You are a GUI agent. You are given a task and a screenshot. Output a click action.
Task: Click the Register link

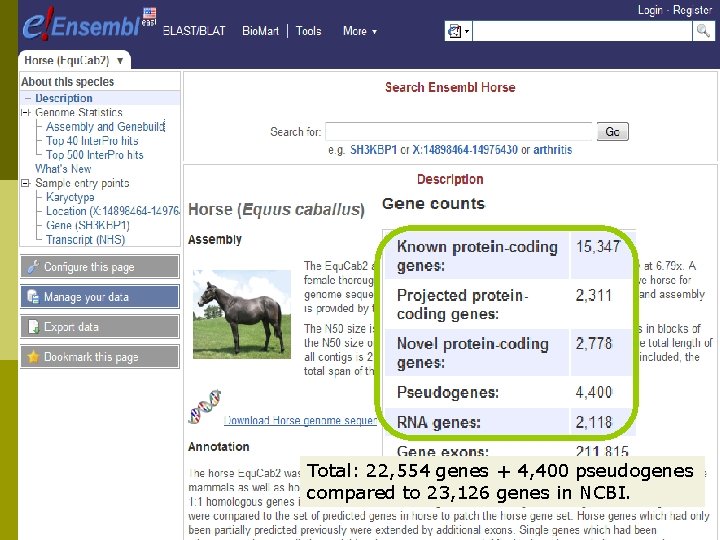tap(692, 10)
